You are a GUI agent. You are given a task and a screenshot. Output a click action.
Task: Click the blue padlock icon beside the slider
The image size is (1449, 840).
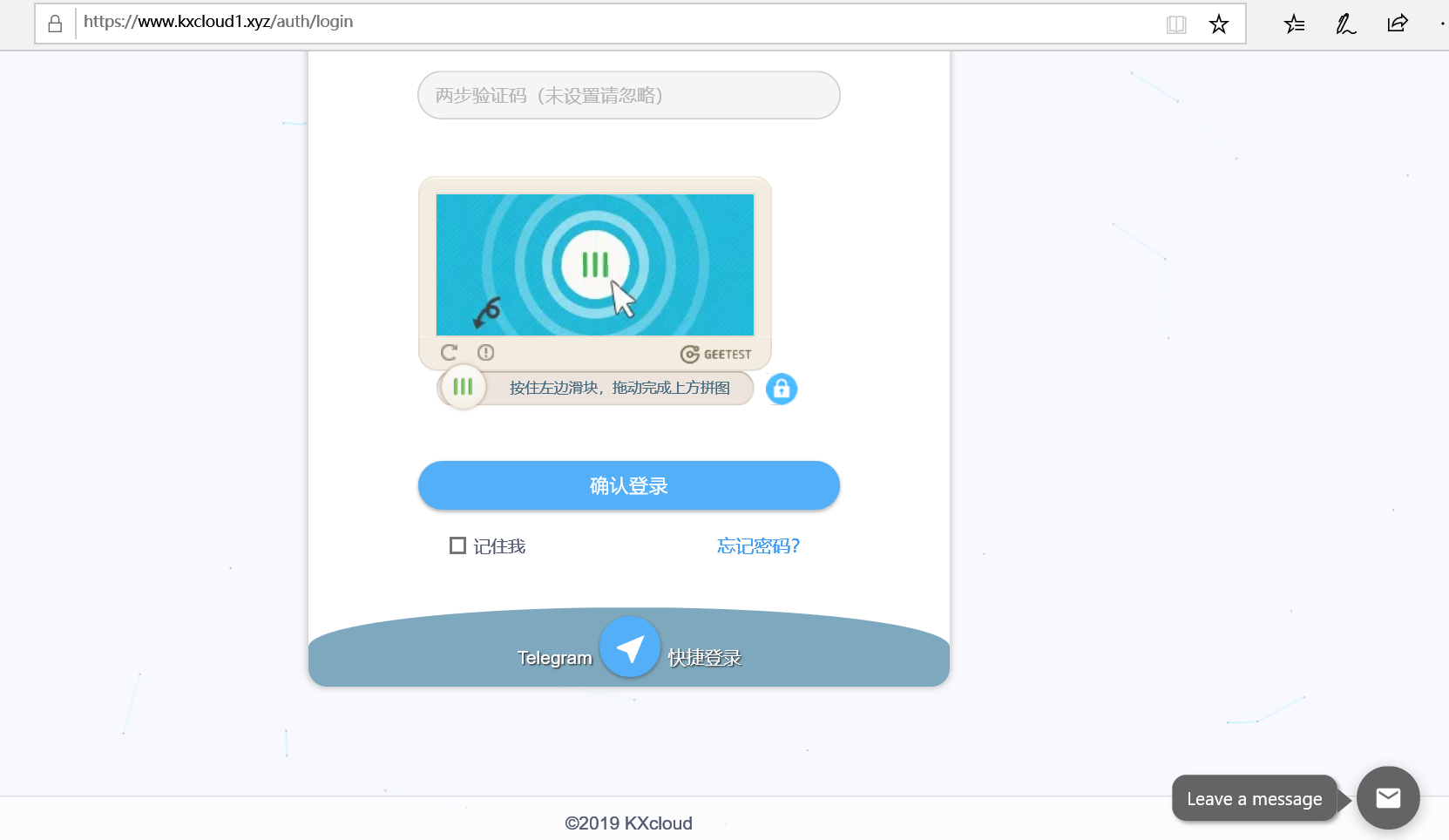coord(781,388)
